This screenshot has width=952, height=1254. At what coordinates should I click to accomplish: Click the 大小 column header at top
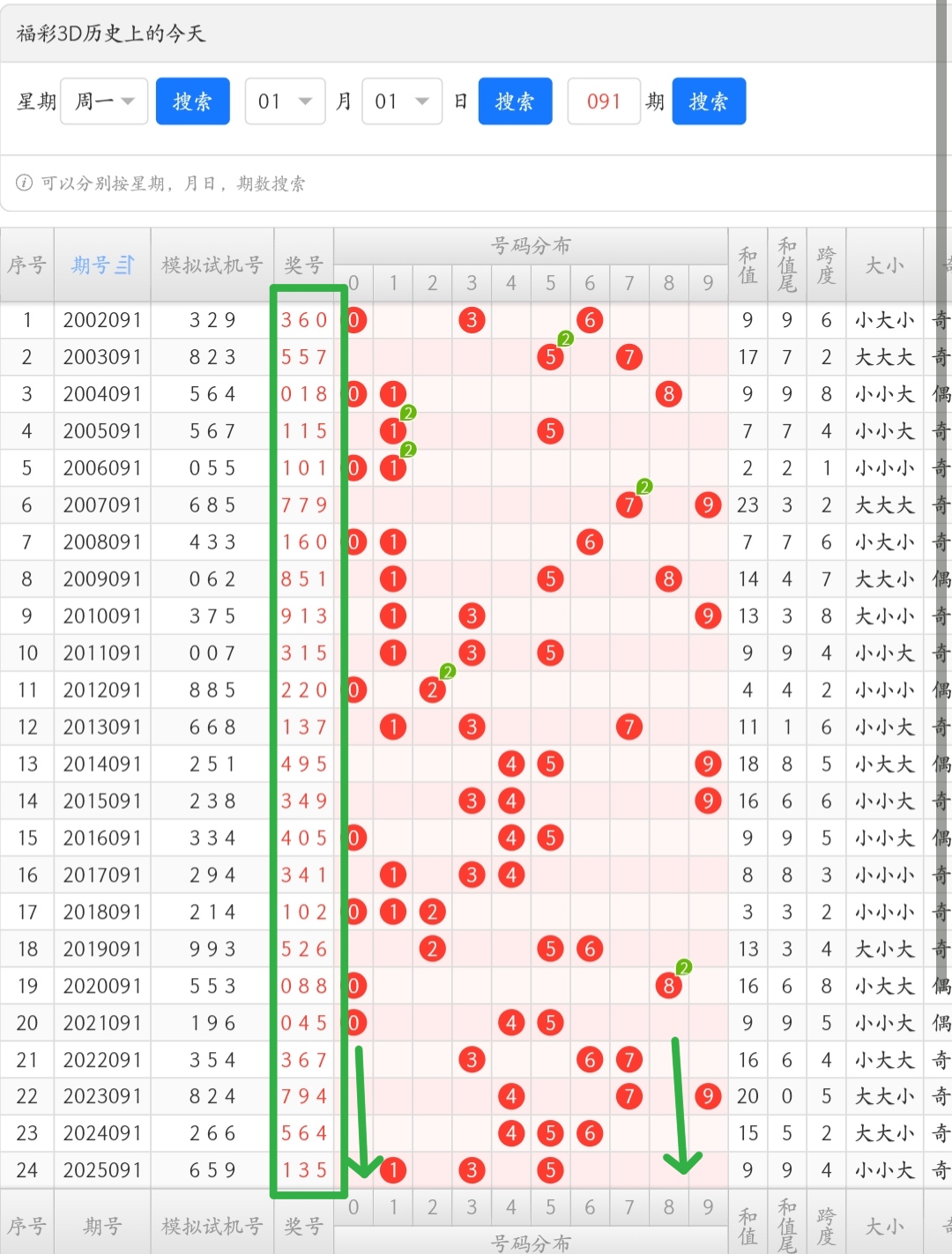point(884,265)
